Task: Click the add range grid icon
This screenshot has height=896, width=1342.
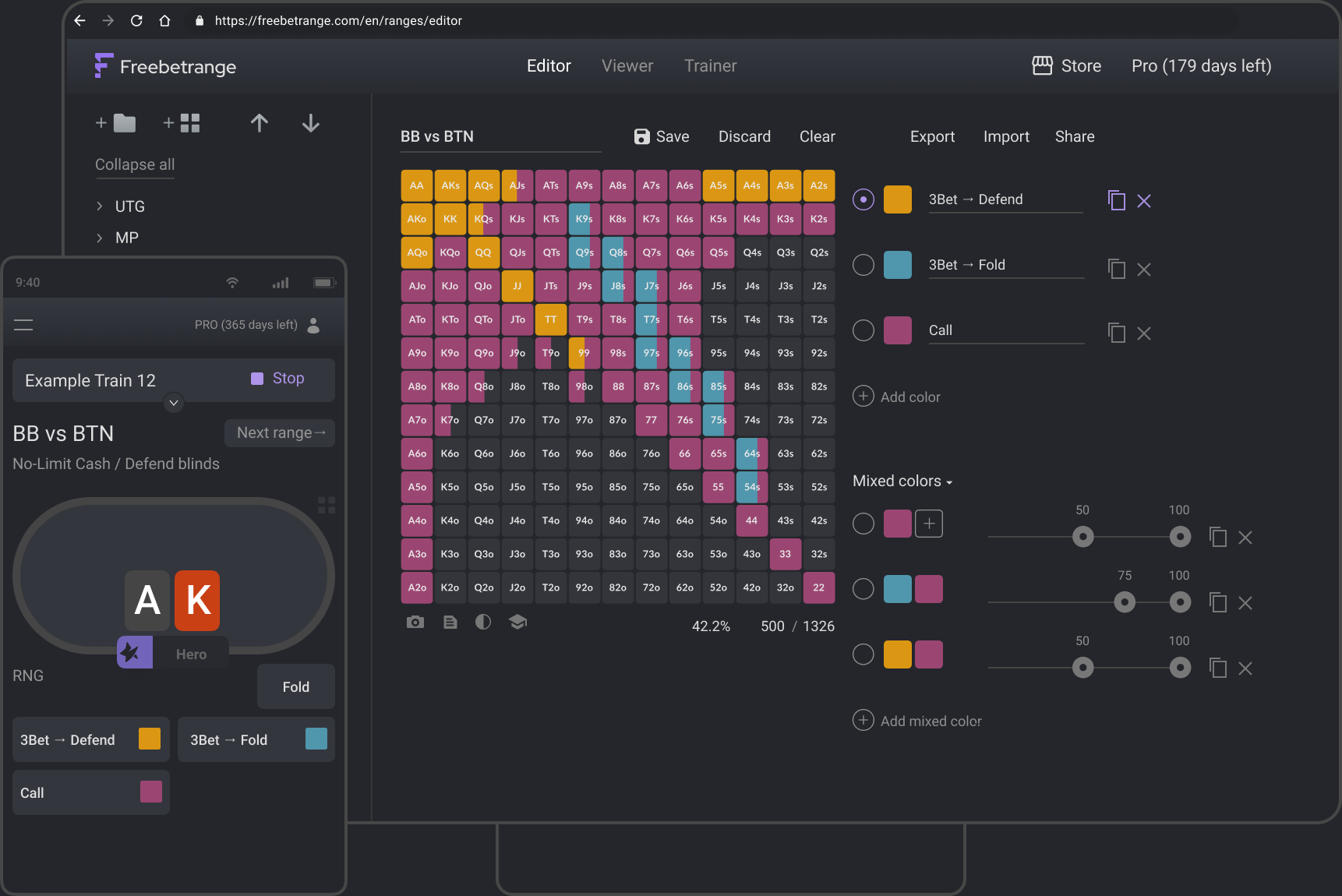Action: (182, 123)
